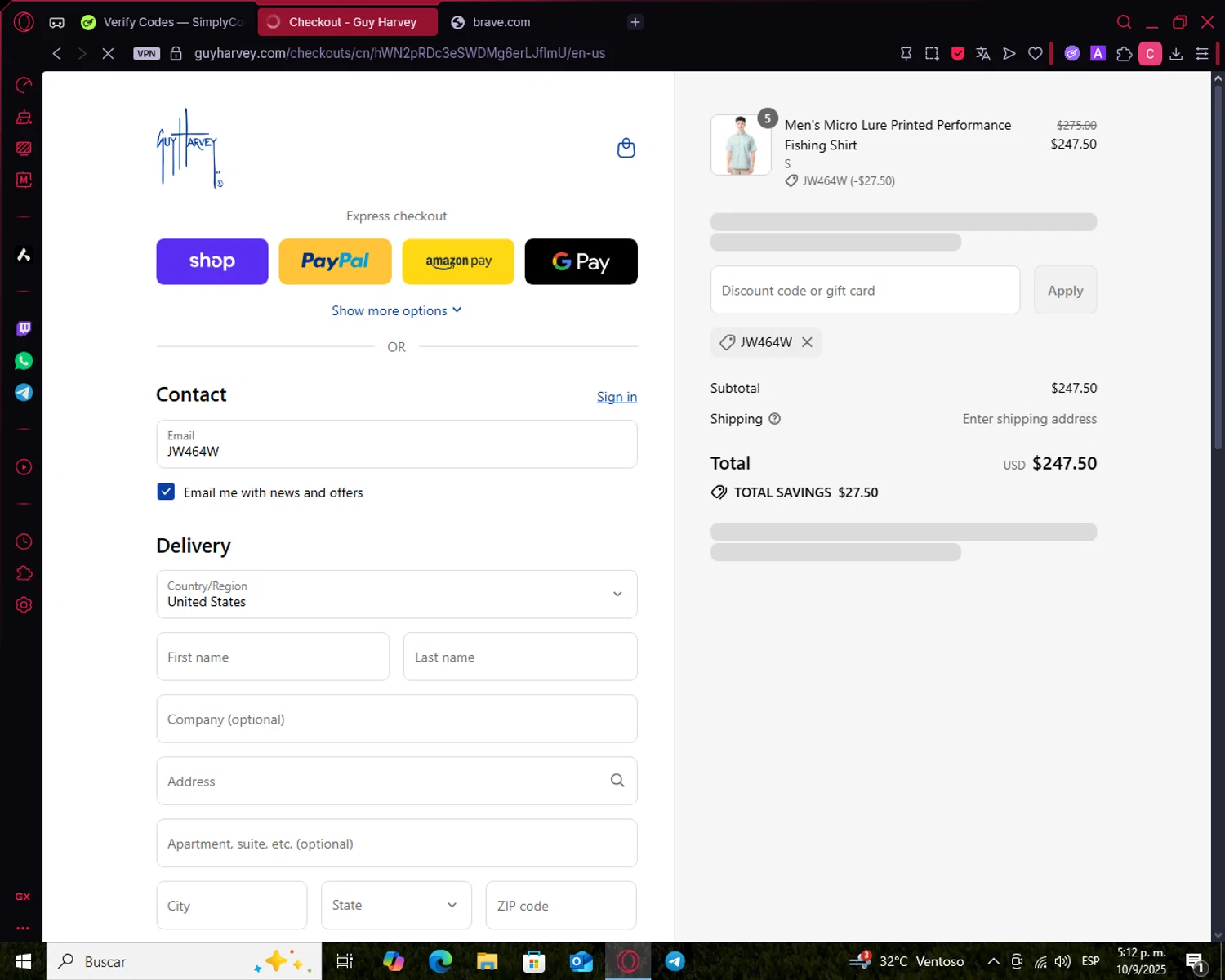Click the Discount code or gift card field
Screen dimensions: 1225x980
866,290
